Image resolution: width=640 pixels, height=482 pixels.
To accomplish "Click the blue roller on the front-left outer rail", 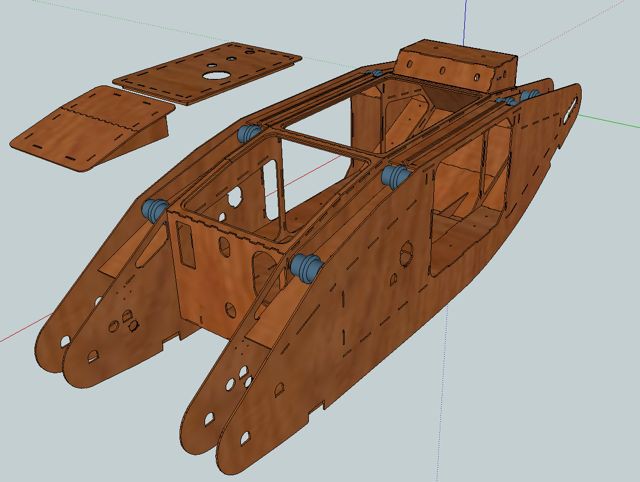I will coord(155,210).
